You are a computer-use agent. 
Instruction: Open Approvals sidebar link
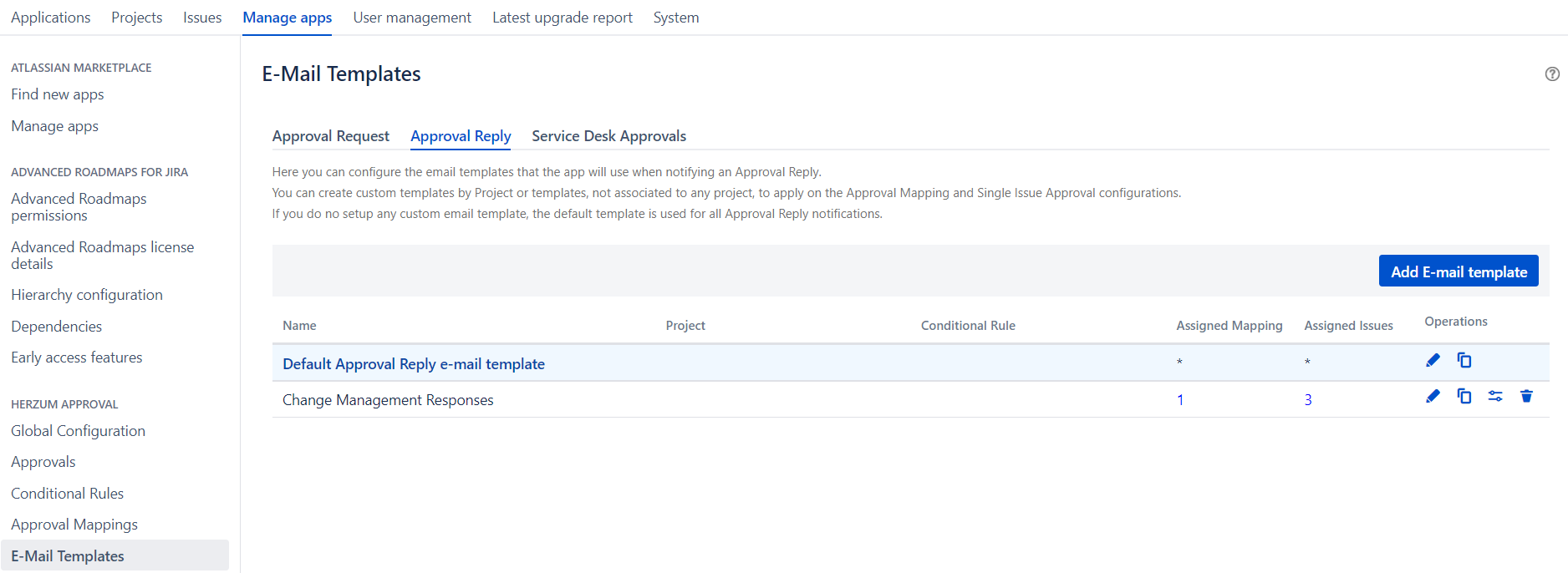[x=43, y=462]
